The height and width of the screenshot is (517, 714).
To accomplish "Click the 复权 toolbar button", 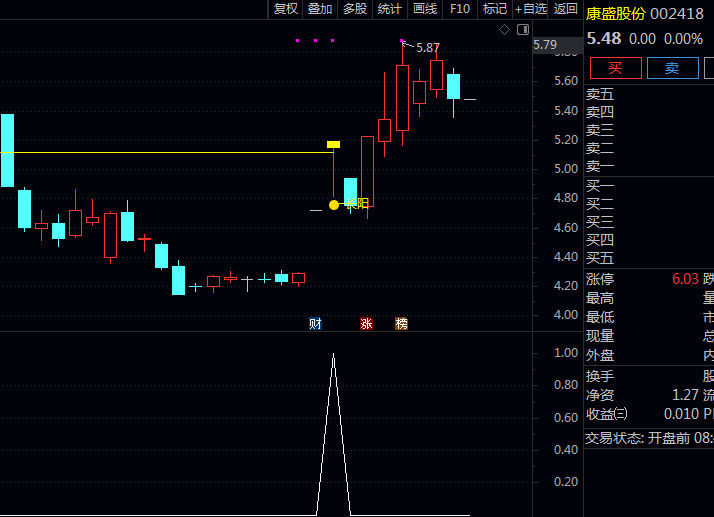I will coord(286,9).
